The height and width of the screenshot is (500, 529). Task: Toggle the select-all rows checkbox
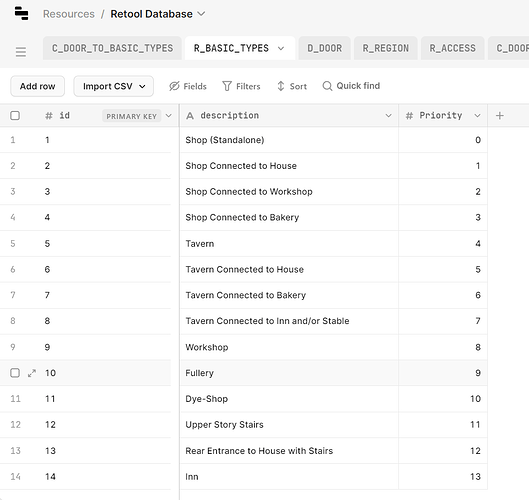tap(15, 116)
